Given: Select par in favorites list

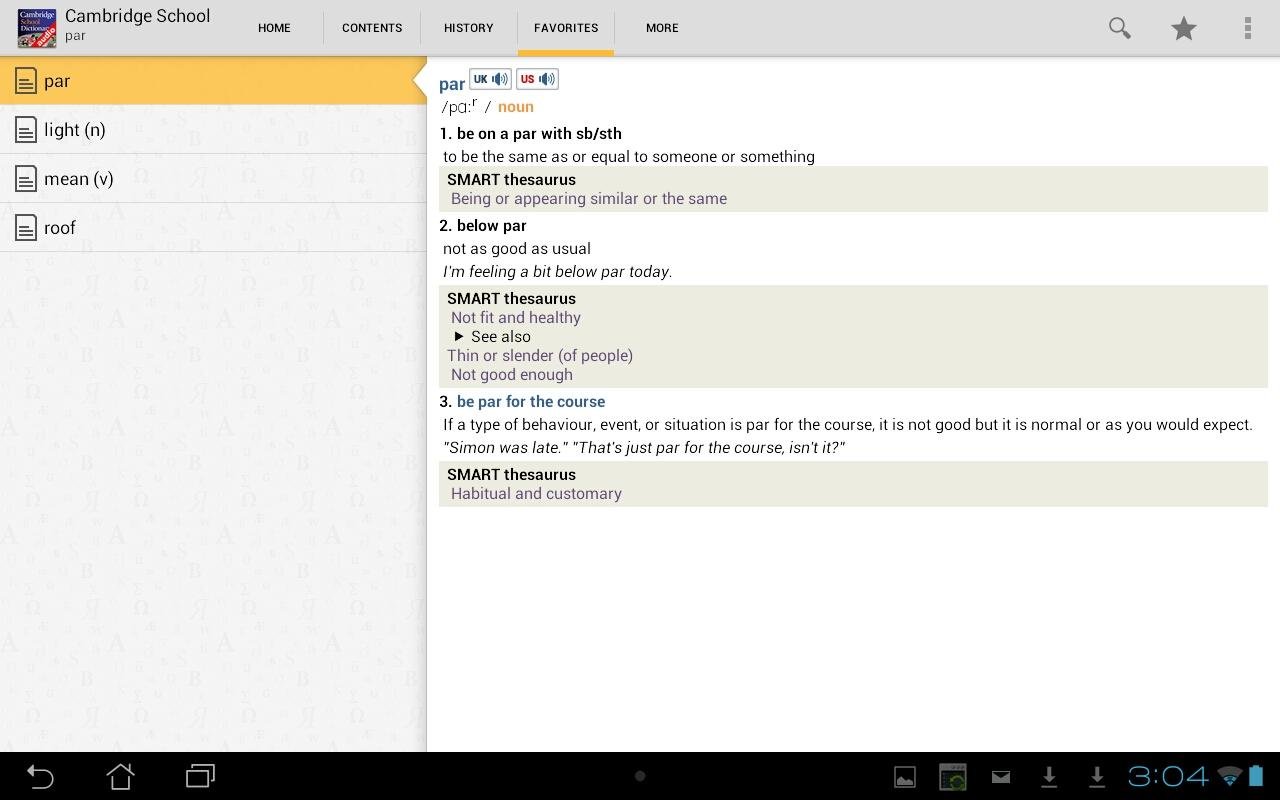Looking at the screenshot, I should tap(213, 81).
